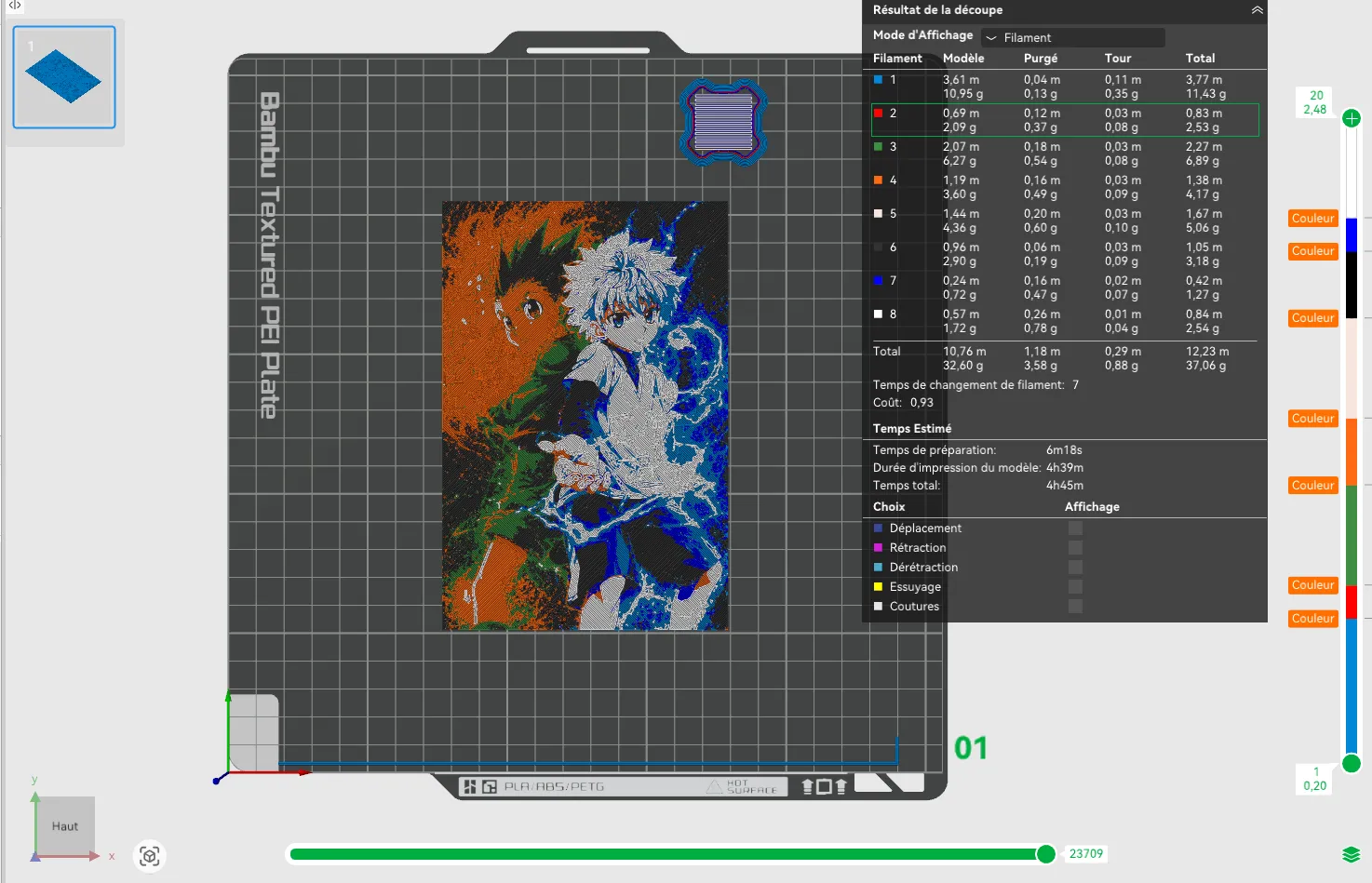Click the Couleur tag beside the black slider segment

[x=1313, y=251]
